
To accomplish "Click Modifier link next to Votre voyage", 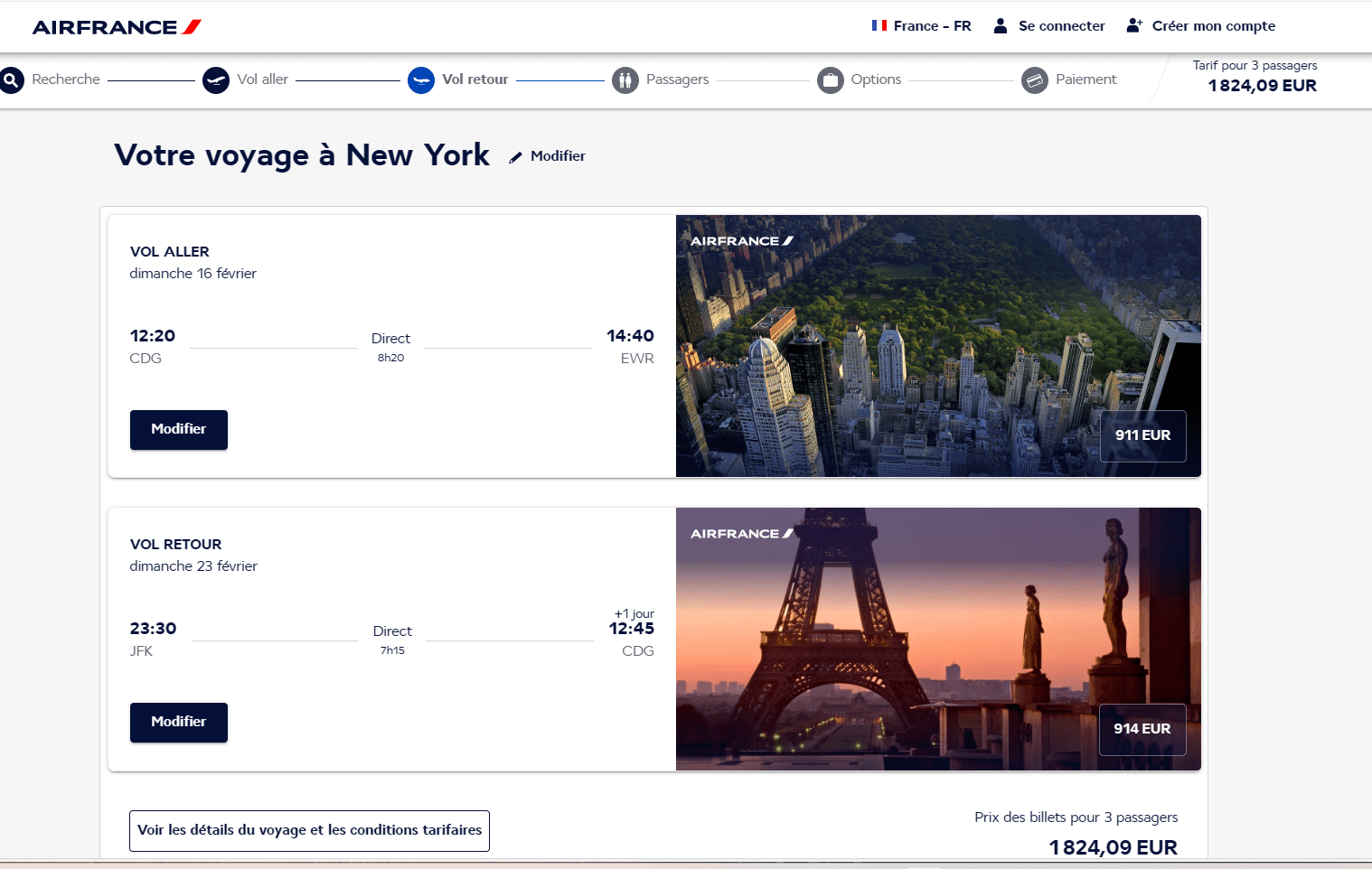I will click(558, 156).
